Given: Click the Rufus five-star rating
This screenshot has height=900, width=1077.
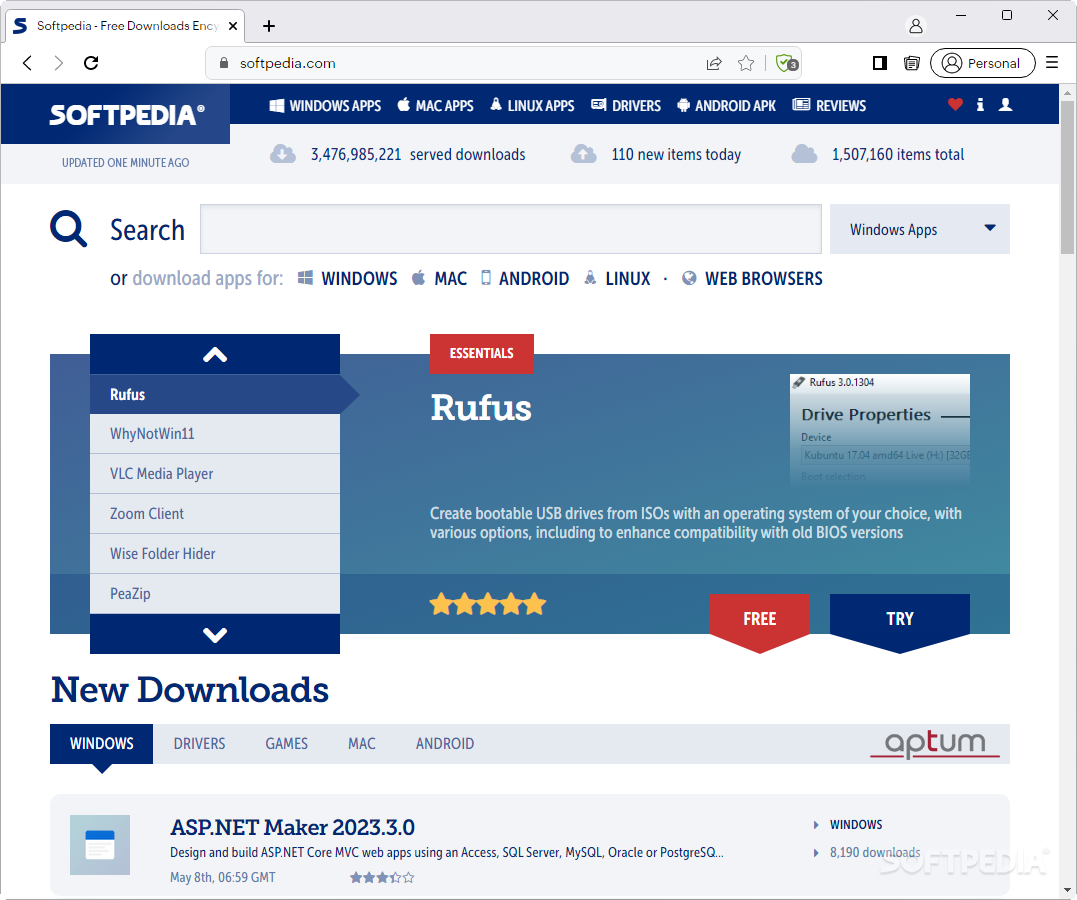Looking at the screenshot, I should point(488,605).
